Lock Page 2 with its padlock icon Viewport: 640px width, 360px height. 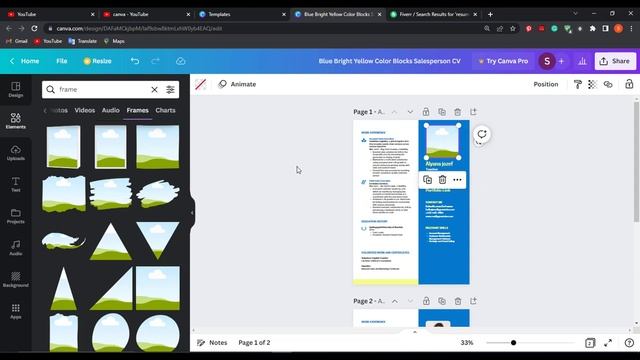tap(426, 301)
